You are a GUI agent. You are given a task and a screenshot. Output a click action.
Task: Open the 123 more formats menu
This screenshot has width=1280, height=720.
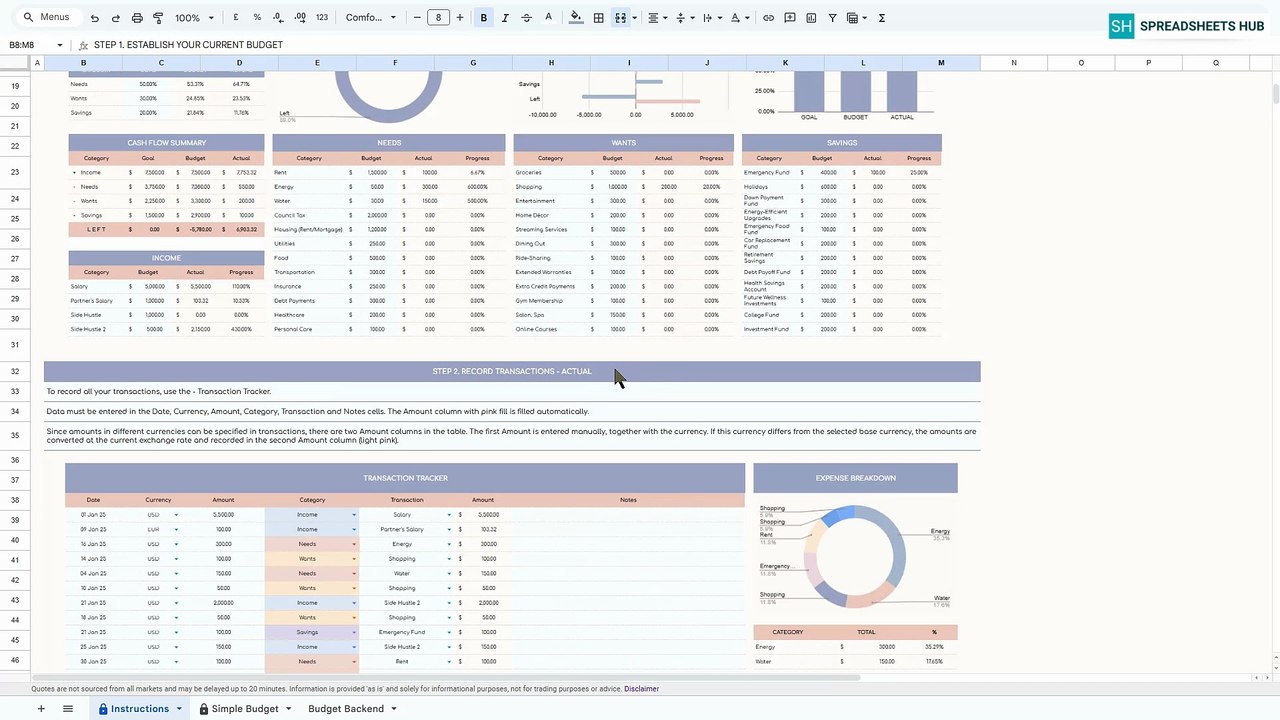[322, 18]
